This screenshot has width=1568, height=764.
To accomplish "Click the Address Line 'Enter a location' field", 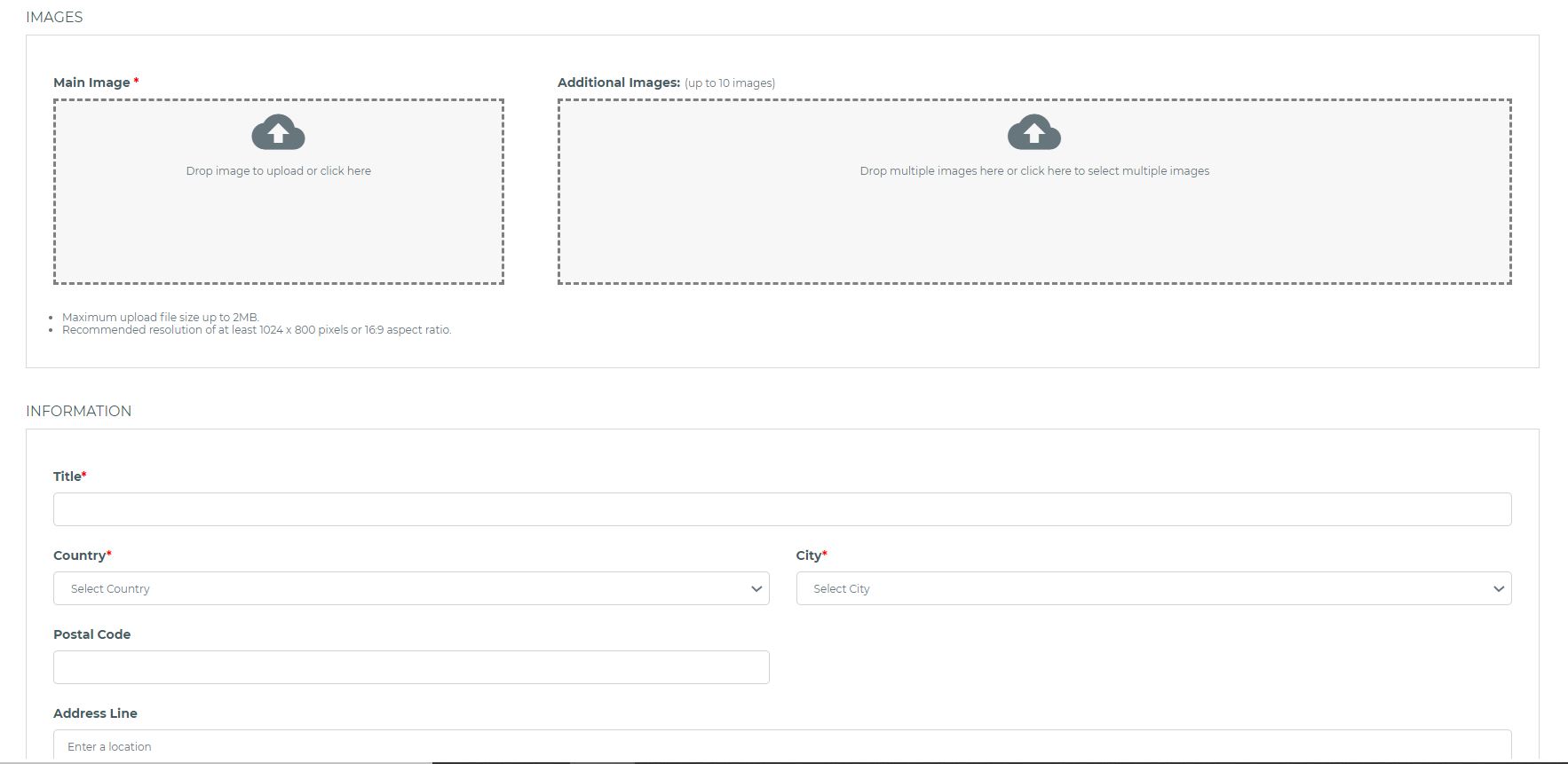I will (x=782, y=745).
